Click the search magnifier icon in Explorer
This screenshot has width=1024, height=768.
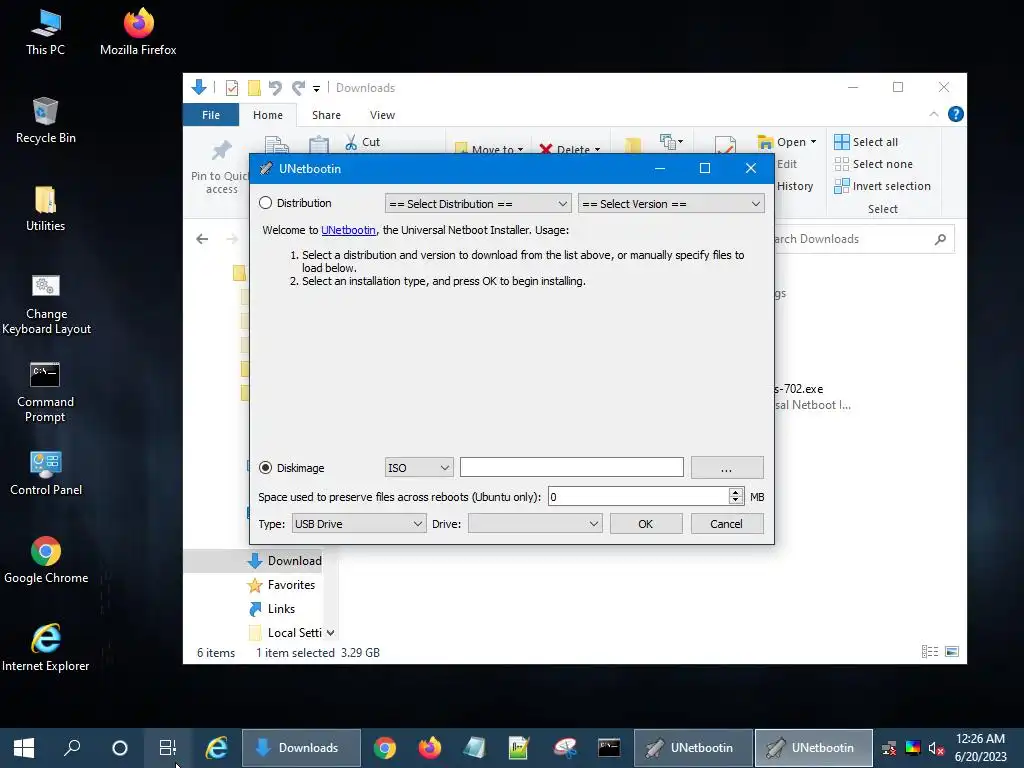[x=940, y=239]
